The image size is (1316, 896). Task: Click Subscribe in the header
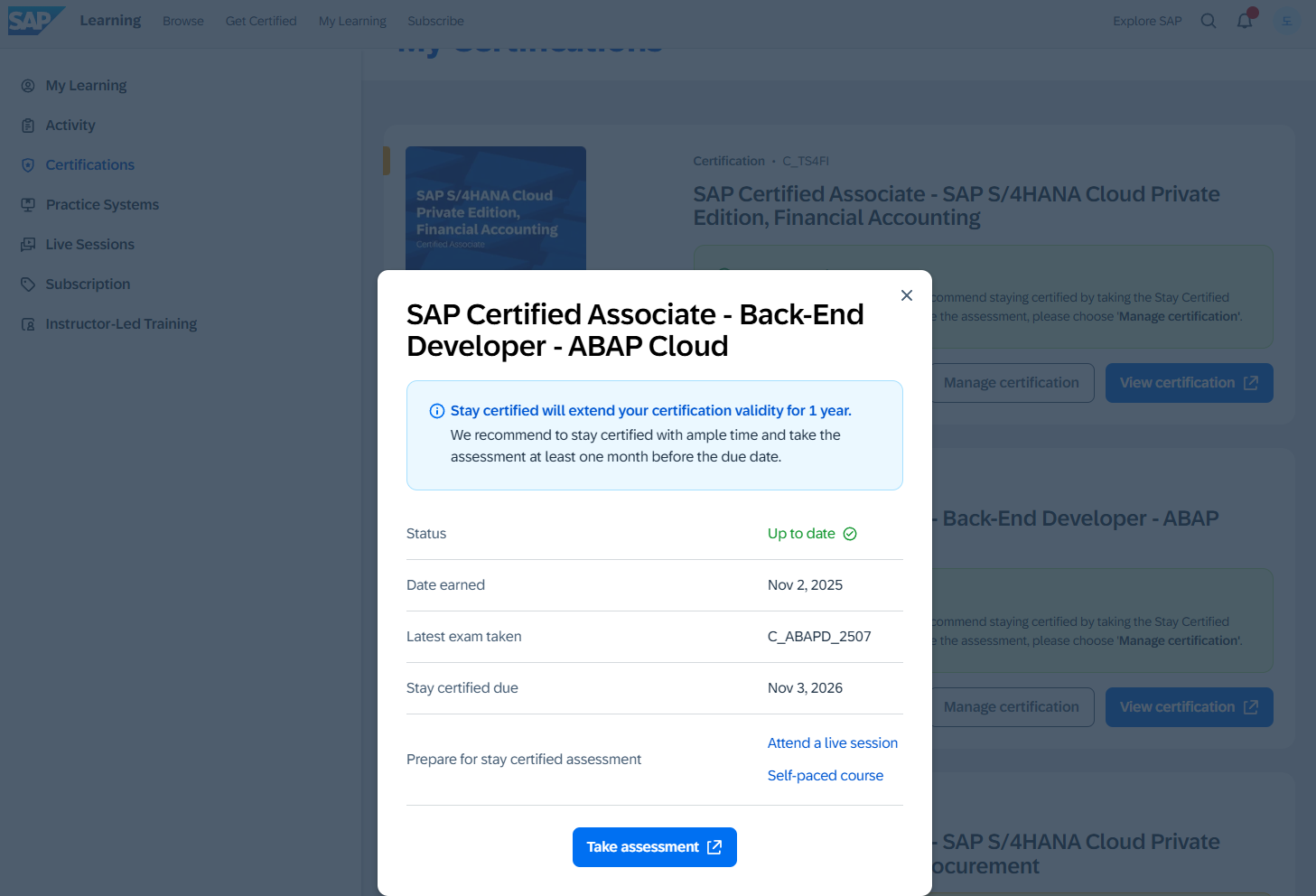[x=435, y=21]
